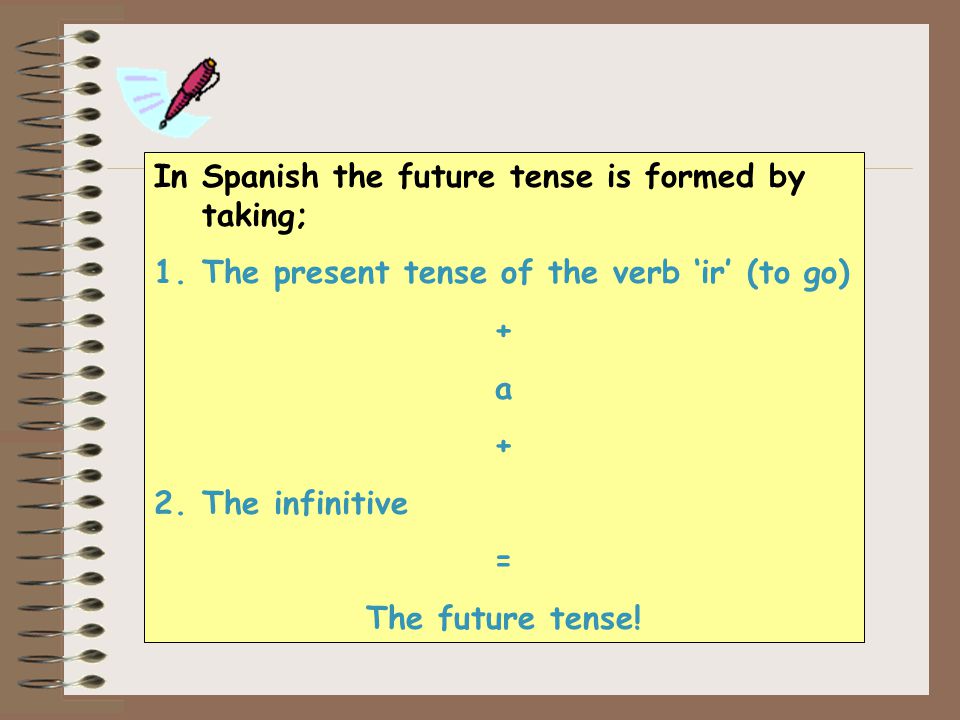The height and width of the screenshot is (720, 960).
Task: Click the word 'taking;' in the heading
Action: pos(254,216)
